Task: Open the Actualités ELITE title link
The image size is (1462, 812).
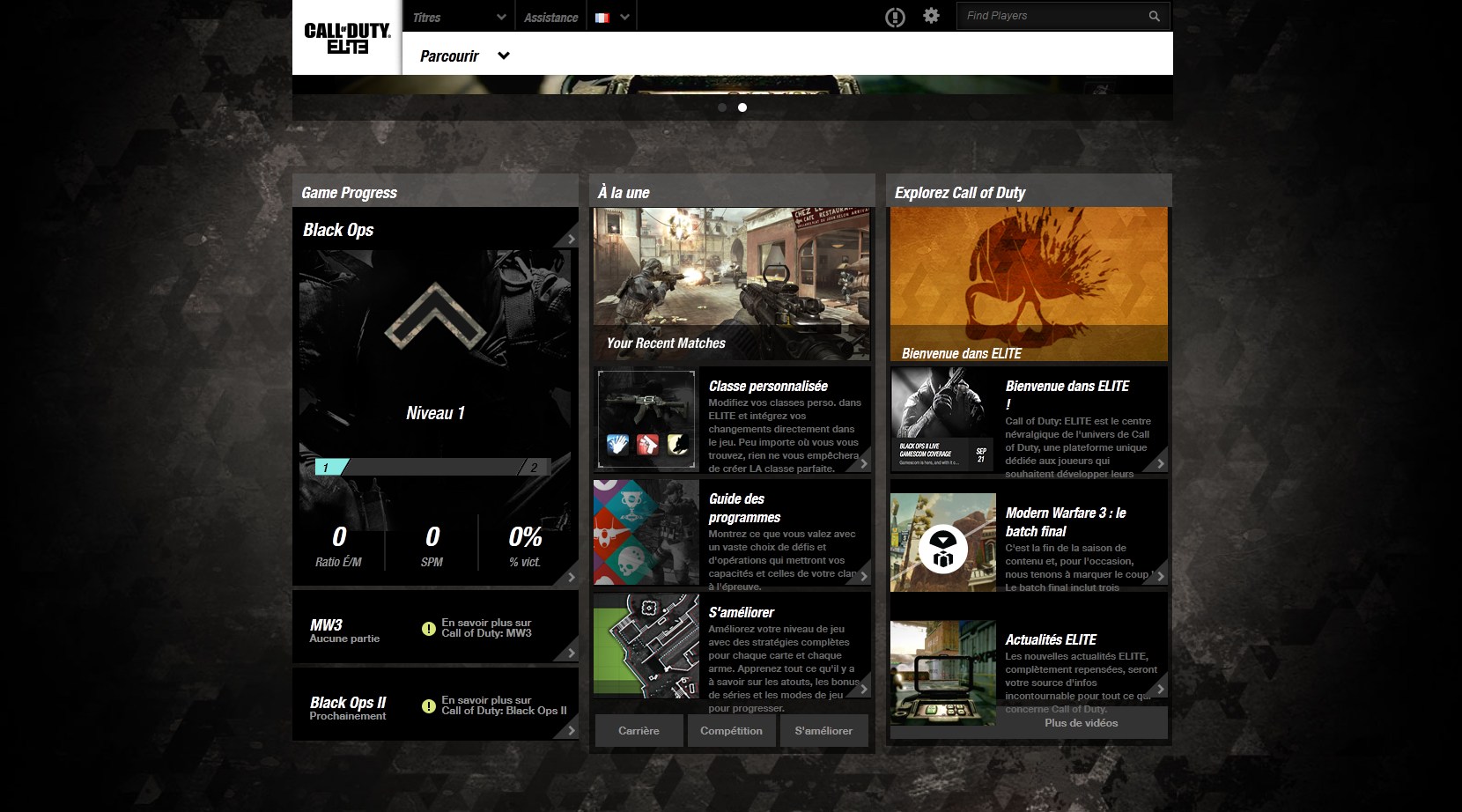Action: [1051, 639]
